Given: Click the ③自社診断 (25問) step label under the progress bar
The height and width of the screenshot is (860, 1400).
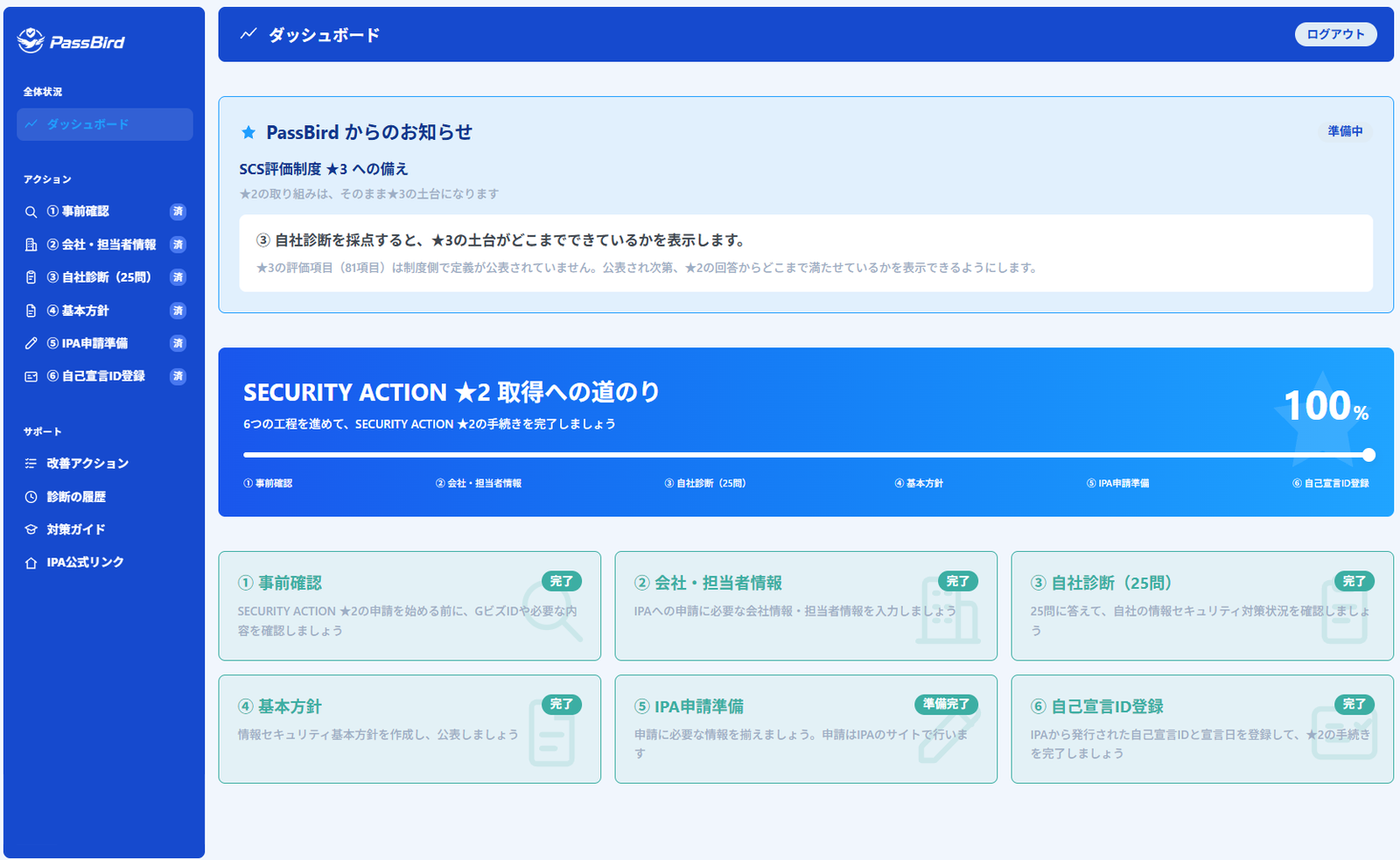Looking at the screenshot, I should pos(705,483).
